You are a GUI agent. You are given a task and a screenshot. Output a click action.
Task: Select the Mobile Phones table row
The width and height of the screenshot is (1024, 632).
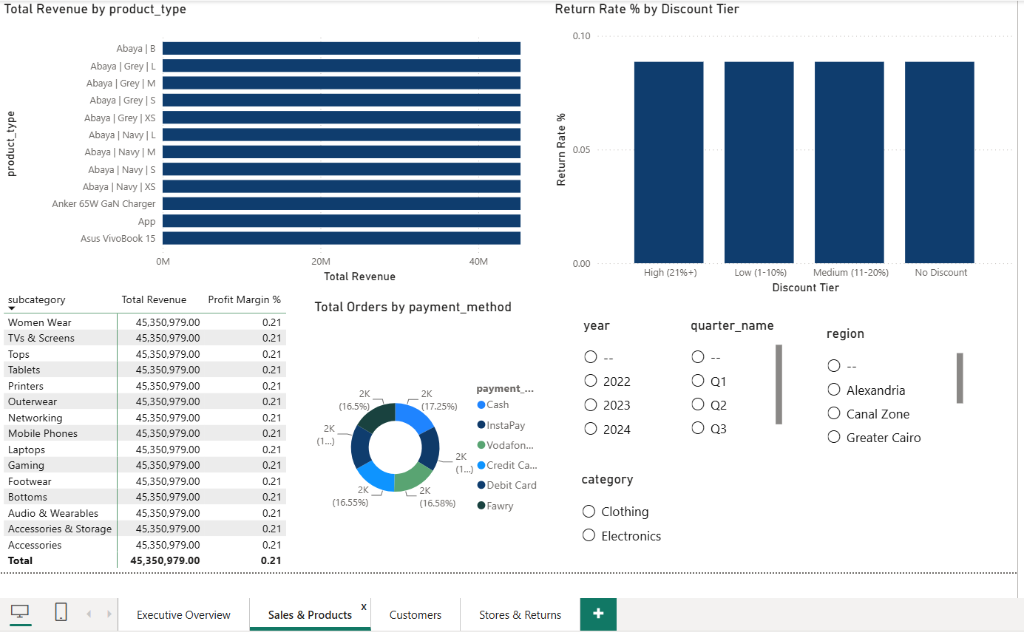click(145, 434)
